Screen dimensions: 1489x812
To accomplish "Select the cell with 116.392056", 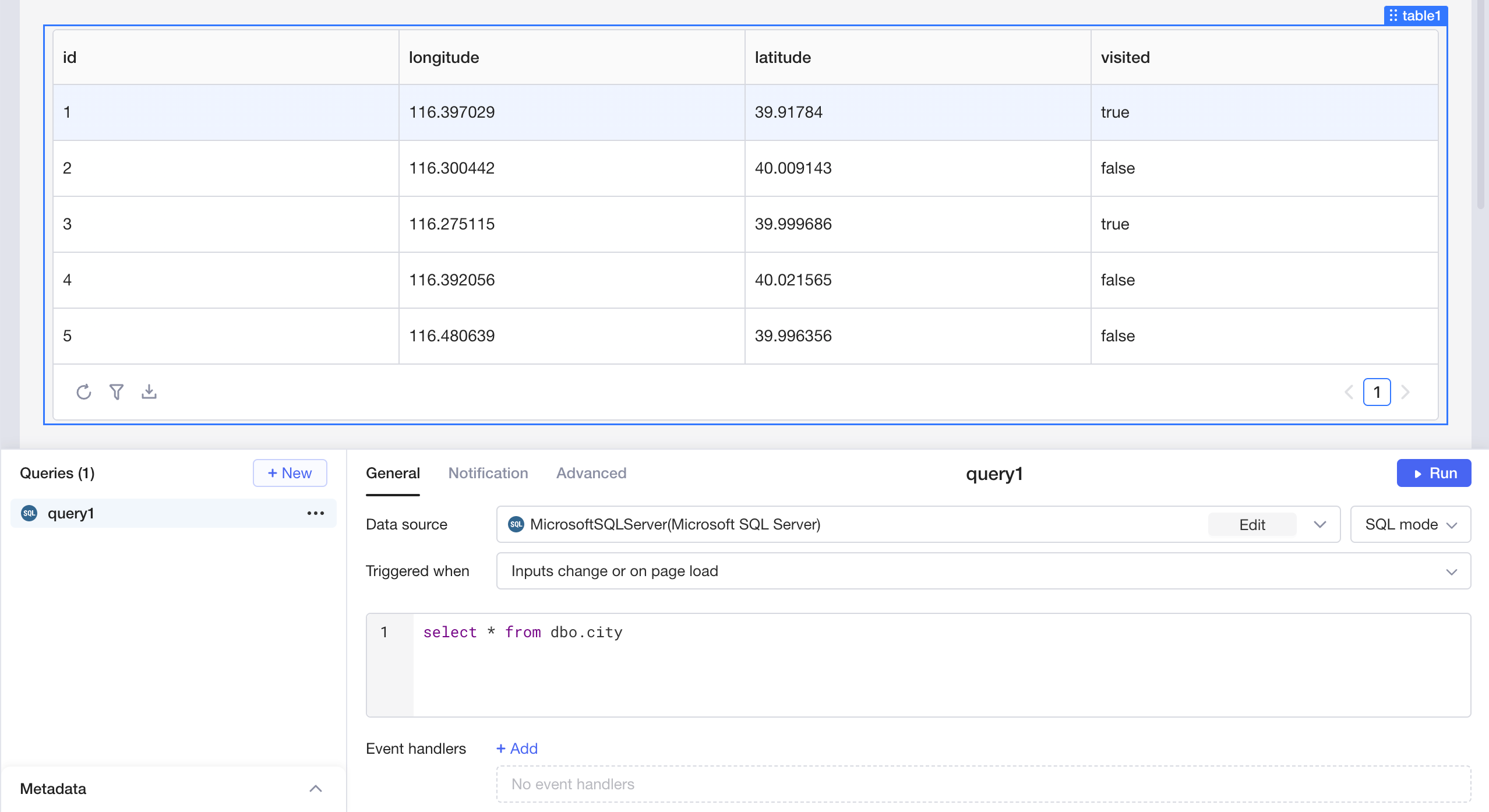I will pos(572,280).
